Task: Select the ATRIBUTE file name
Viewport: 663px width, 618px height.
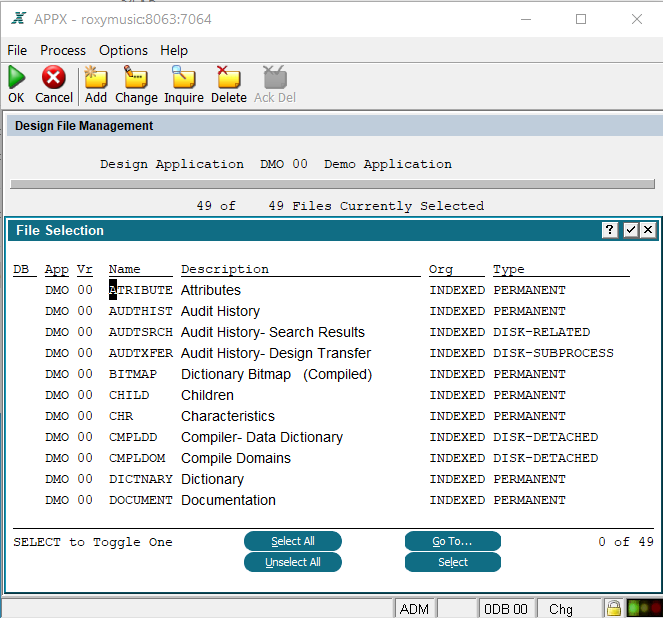Action: point(140,290)
